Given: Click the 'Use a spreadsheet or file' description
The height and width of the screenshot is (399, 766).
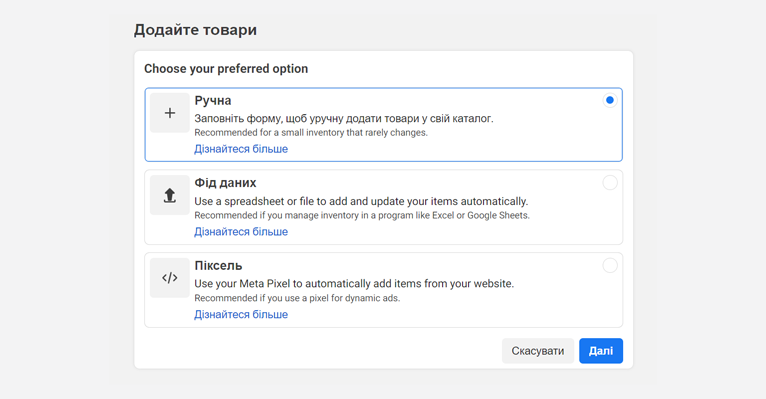Looking at the screenshot, I should pyautogui.click(x=362, y=201).
